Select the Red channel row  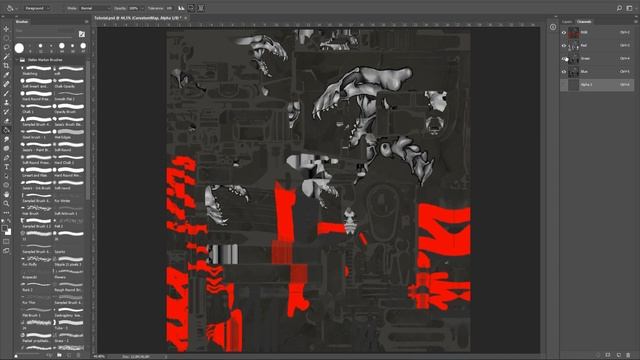(597, 45)
